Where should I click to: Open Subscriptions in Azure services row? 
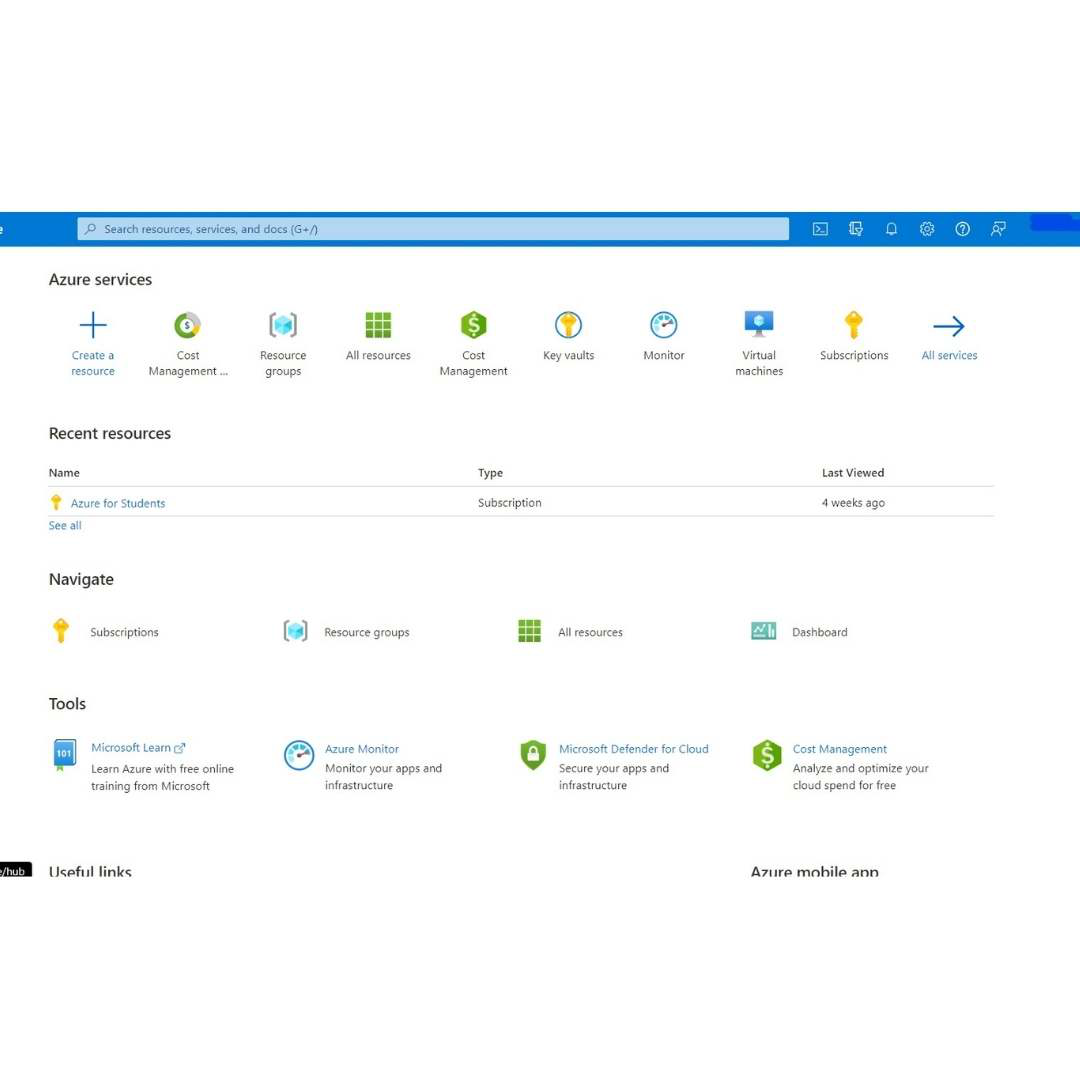pyautogui.click(x=854, y=325)
